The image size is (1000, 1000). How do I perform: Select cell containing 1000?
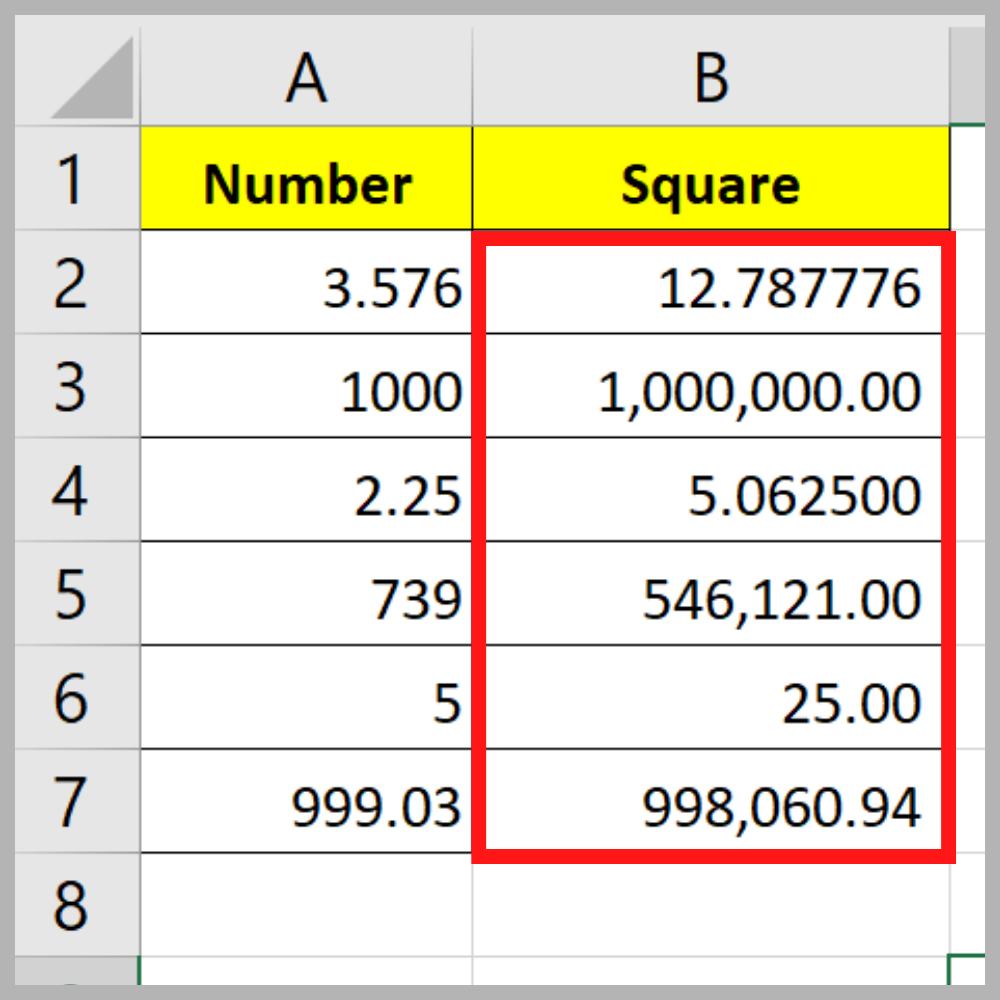306,385
